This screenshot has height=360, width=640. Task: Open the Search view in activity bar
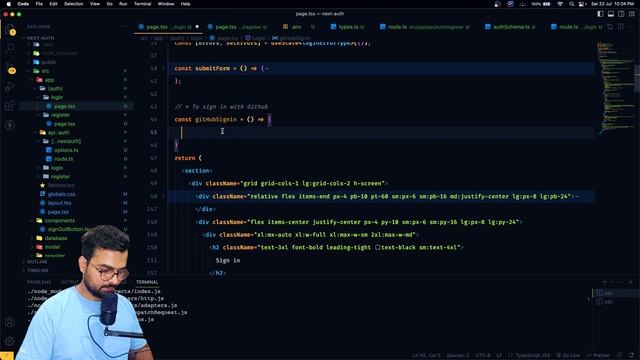click(x=10, y=48)
